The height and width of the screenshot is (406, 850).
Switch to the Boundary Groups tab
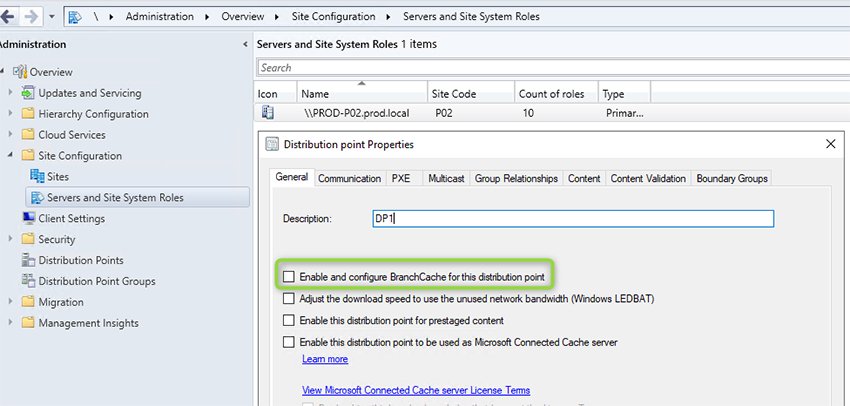[x=732, y=178]
